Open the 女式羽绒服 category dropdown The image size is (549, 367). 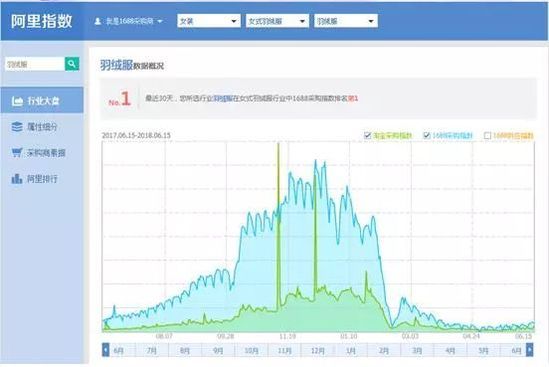coord(277,21)
